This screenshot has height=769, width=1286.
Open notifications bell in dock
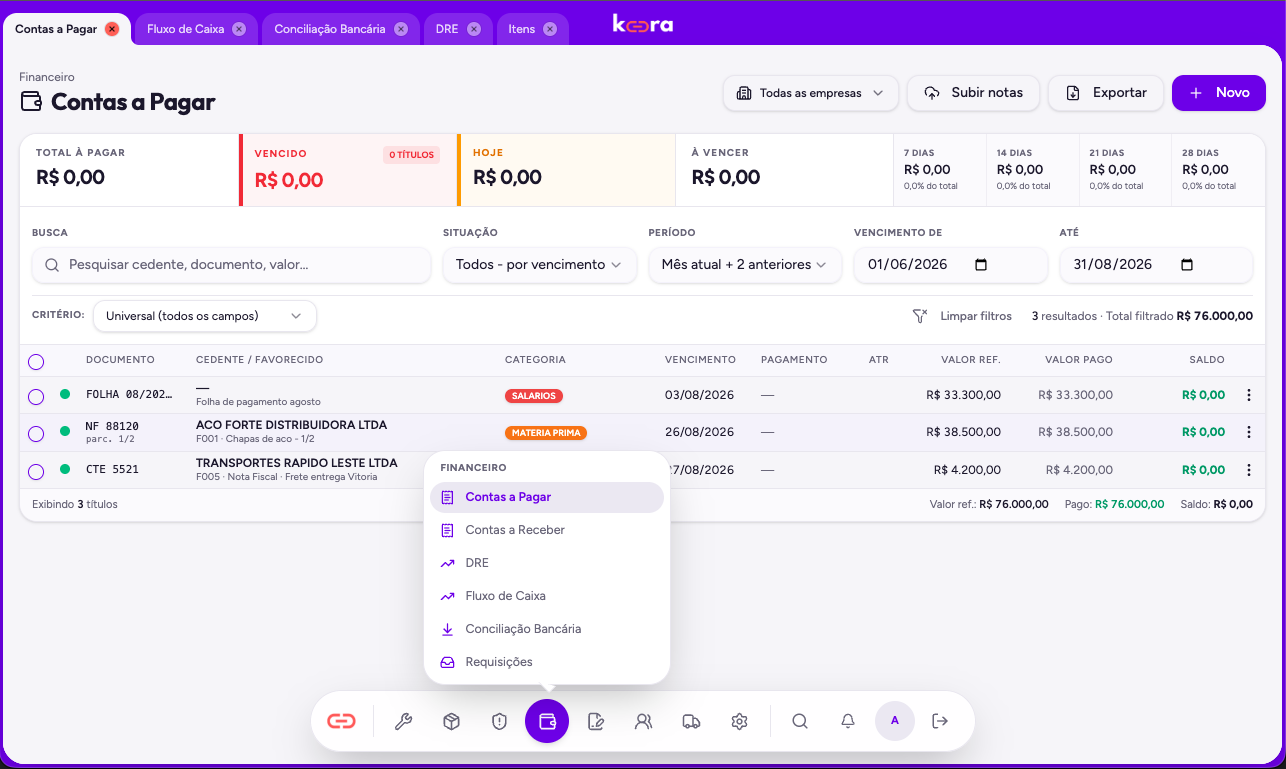848,721
